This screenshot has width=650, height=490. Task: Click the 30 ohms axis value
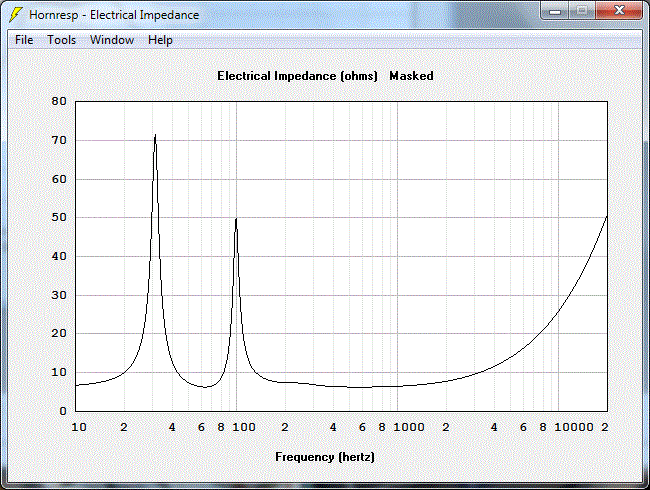[x=59, y=295]
